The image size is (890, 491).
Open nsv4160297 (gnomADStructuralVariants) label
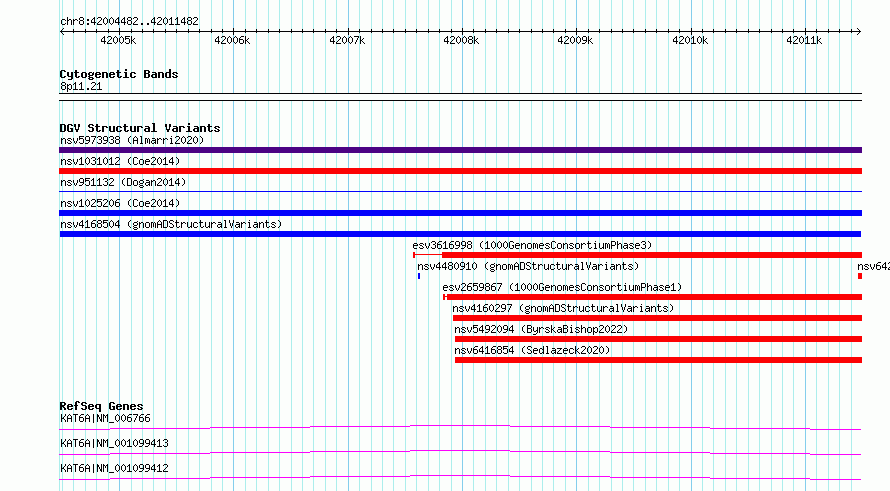(563, 308)
